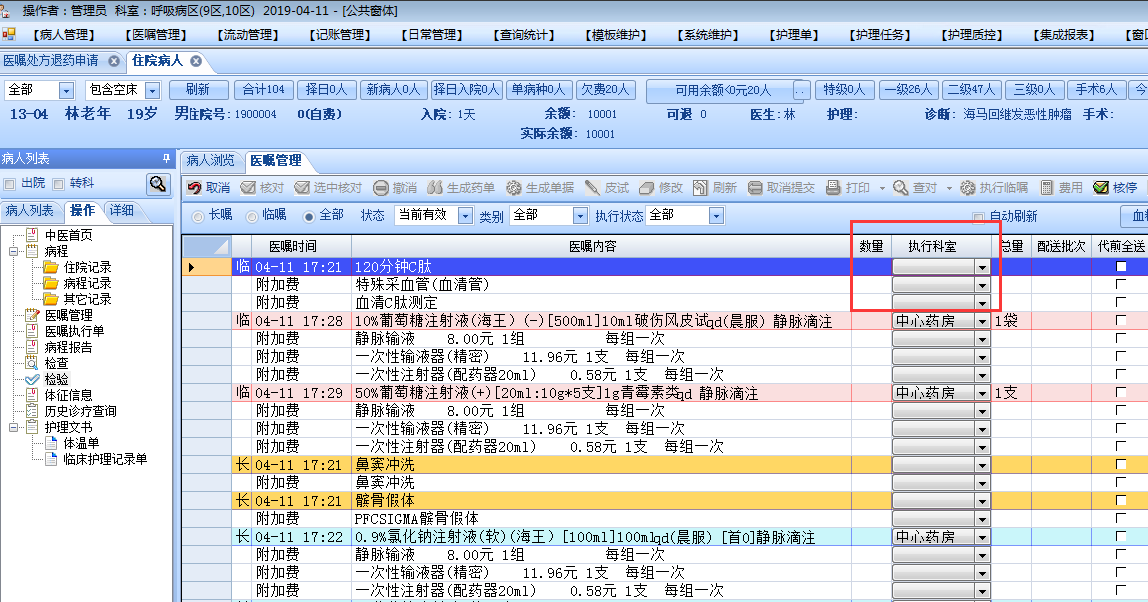Image resolution: width=1148 pixels, height=602 pixels.
Task: Click the 刷新 toolbar icon in 医嘱管理
Action: coord(700,188)
